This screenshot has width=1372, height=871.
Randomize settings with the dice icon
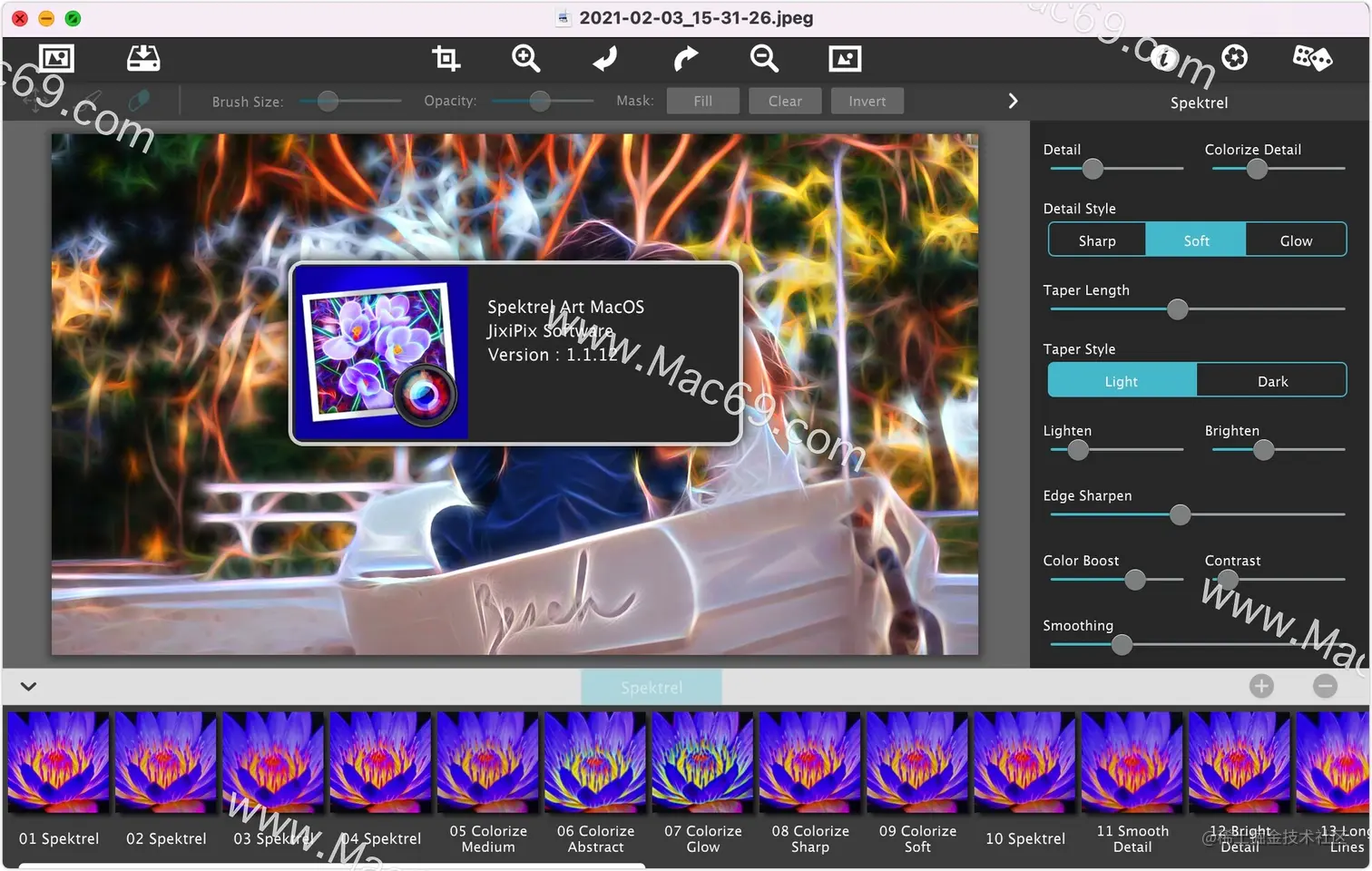point(1312,58)
